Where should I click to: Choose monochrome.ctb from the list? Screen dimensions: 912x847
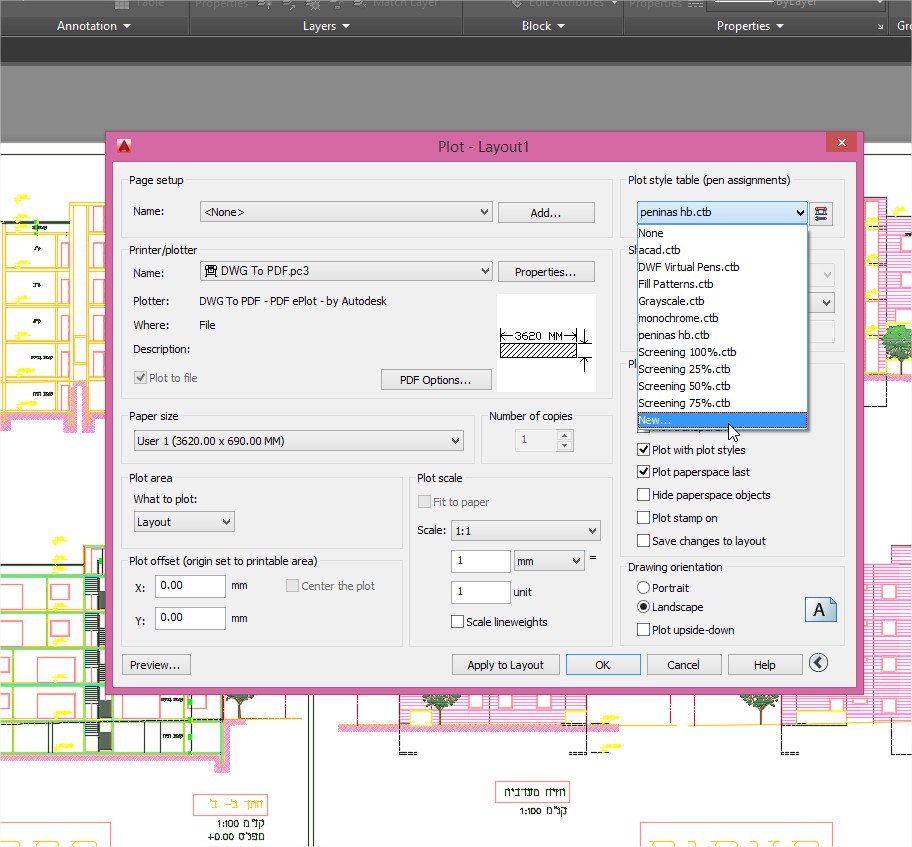pos(678,318)
